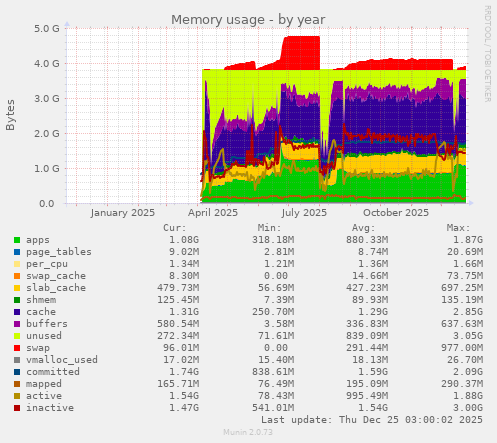Click unused max value 3.05G
Image resolution: width=497 pixels, height=443 pixels.
tap(468, 336)
